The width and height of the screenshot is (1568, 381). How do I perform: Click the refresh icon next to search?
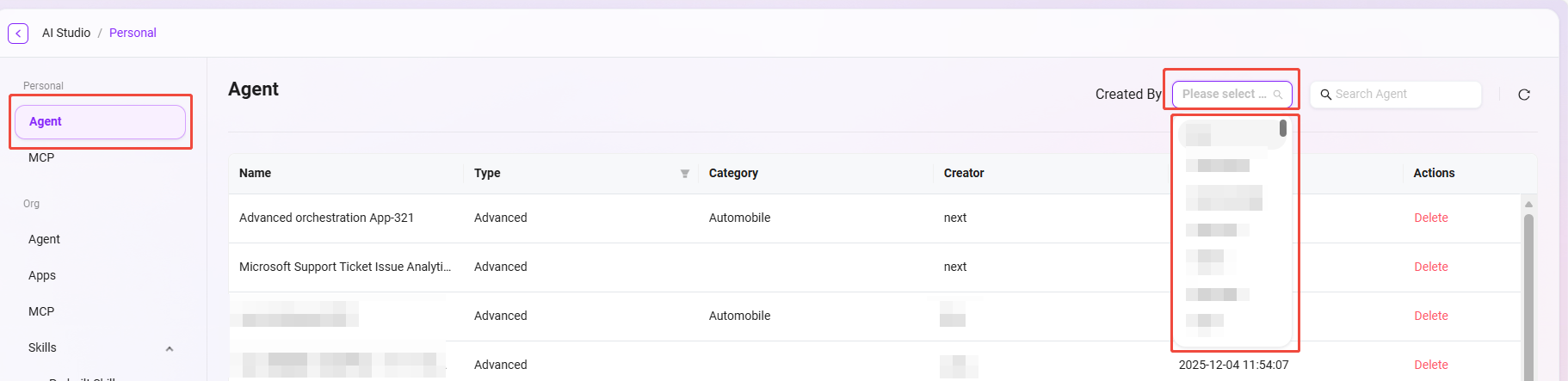1523,95
